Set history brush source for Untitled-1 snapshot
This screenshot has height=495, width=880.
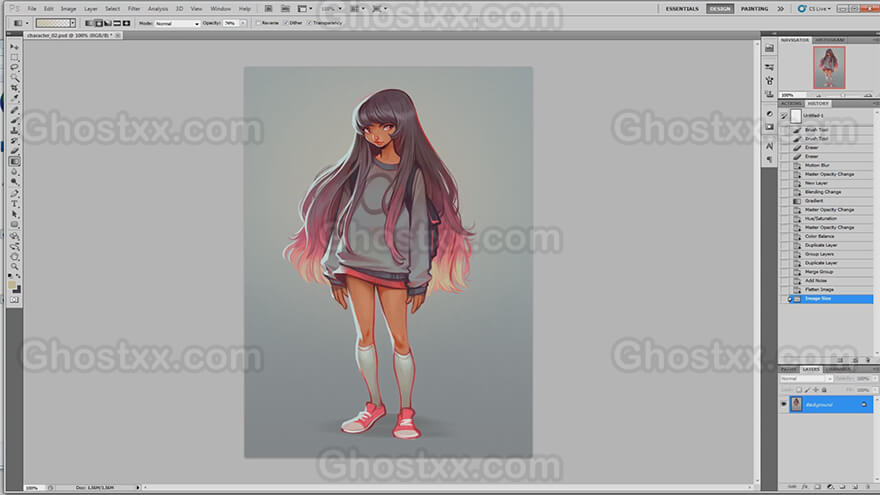(x=784, y=116)
